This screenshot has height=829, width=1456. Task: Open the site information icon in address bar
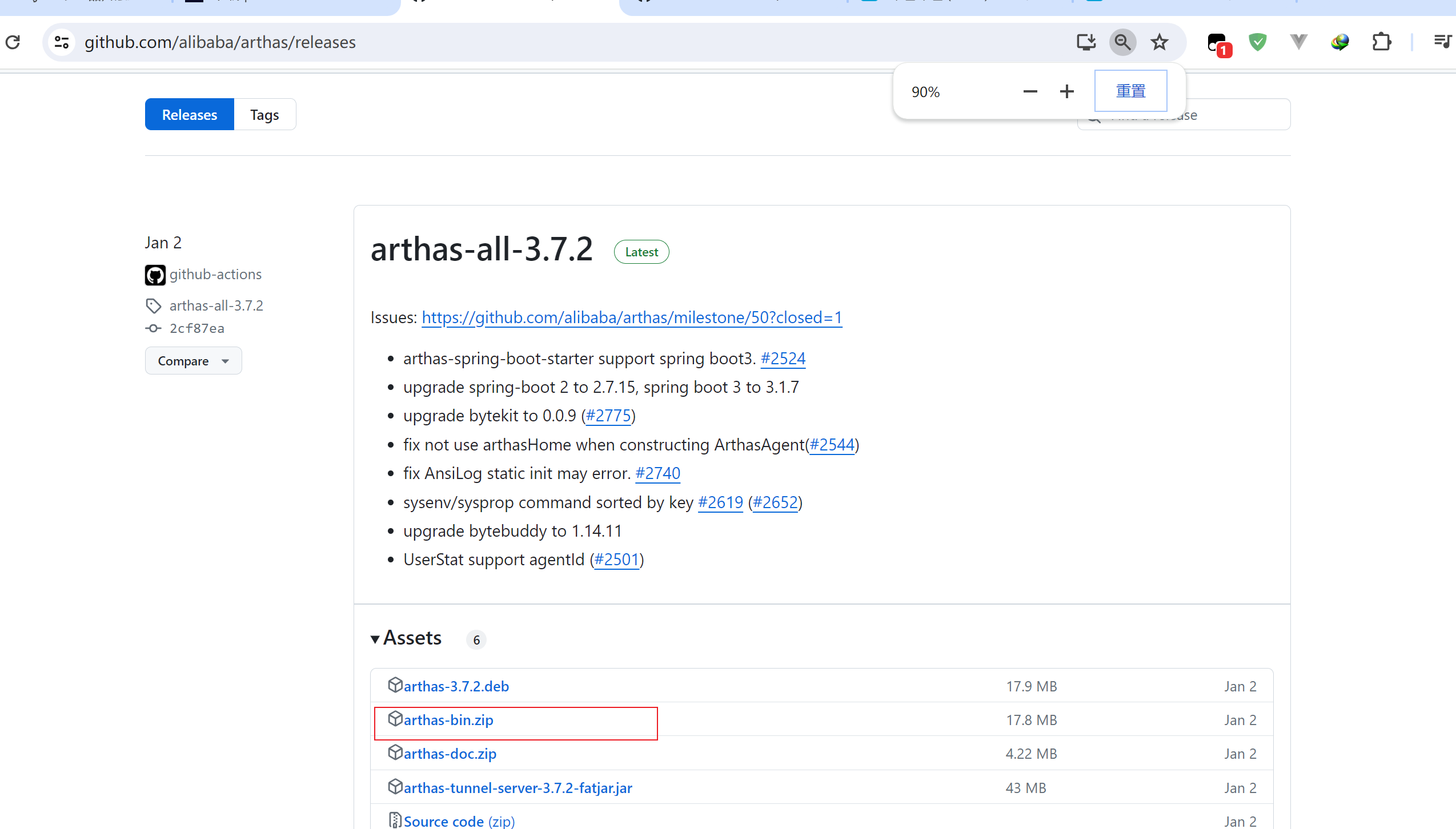click(62, 42)
